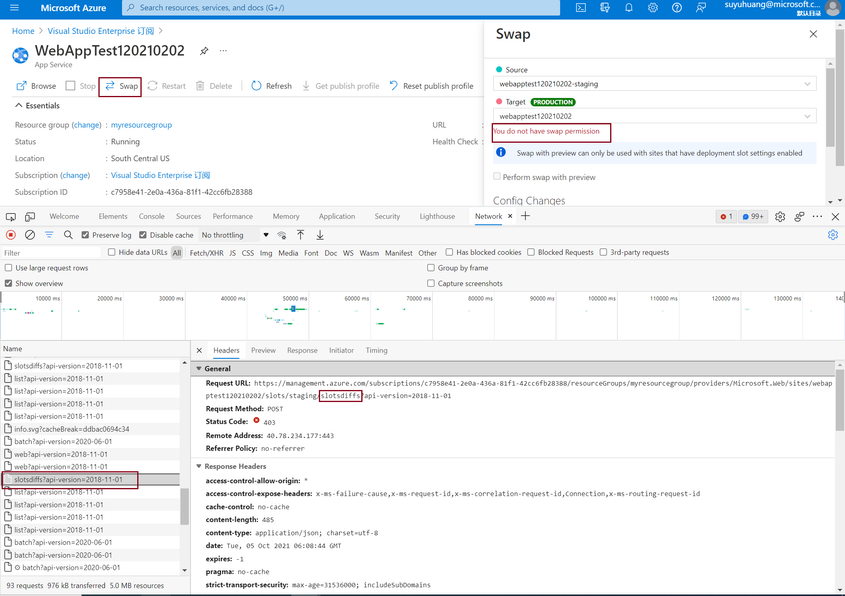The height and width of the screenshot is (596, 845).
Task: Open network settings gear at far right
Action: (833, 235)
